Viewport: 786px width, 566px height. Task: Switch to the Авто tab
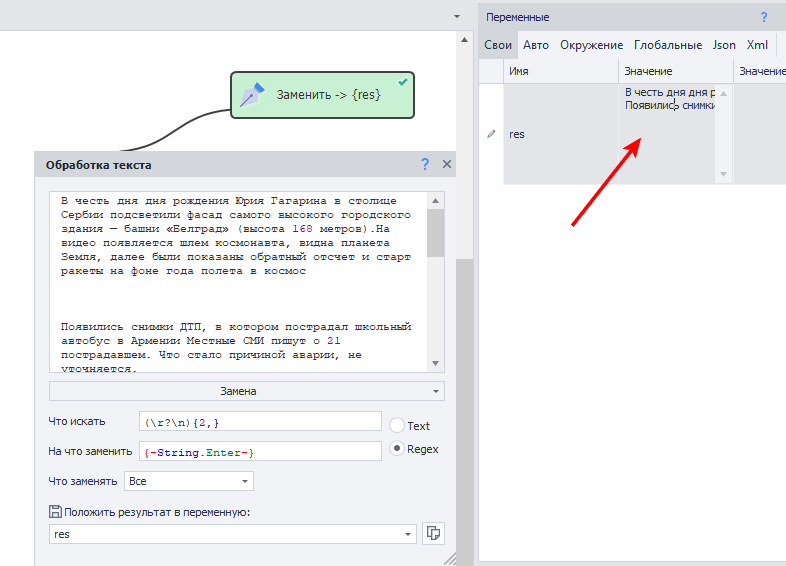536,45
